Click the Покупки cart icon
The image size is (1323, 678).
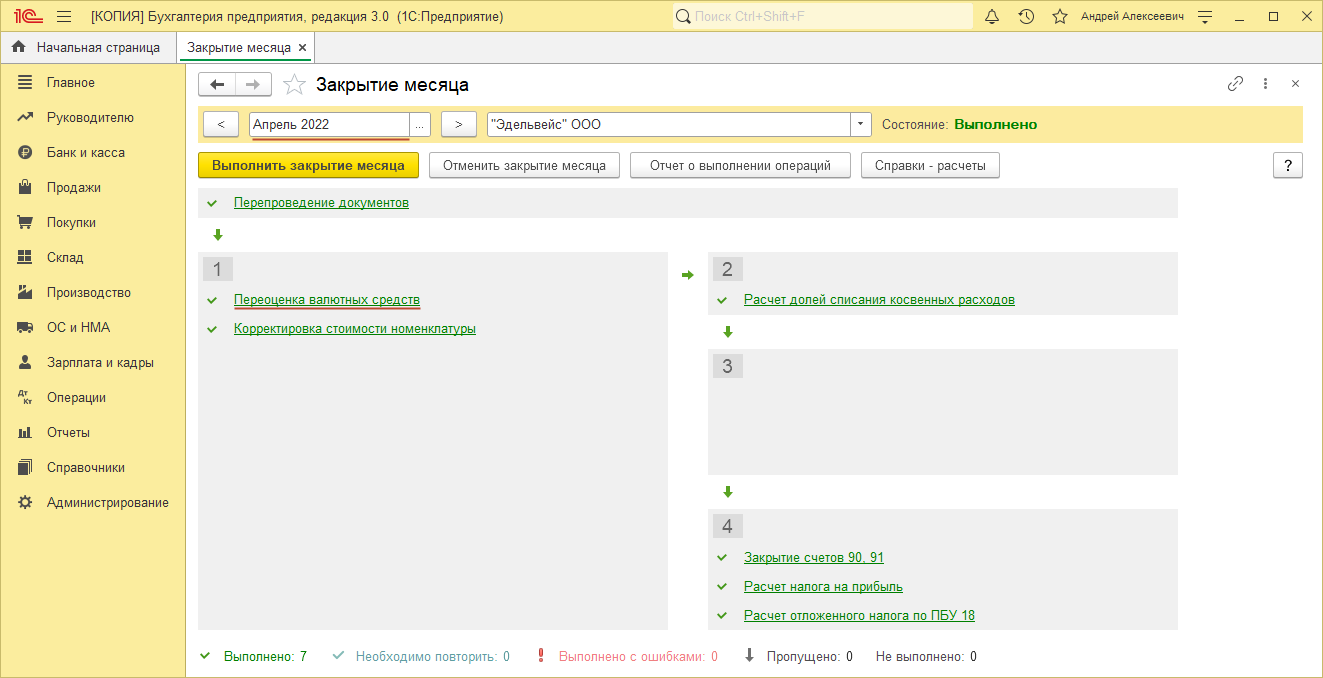(x=26, y=222)
